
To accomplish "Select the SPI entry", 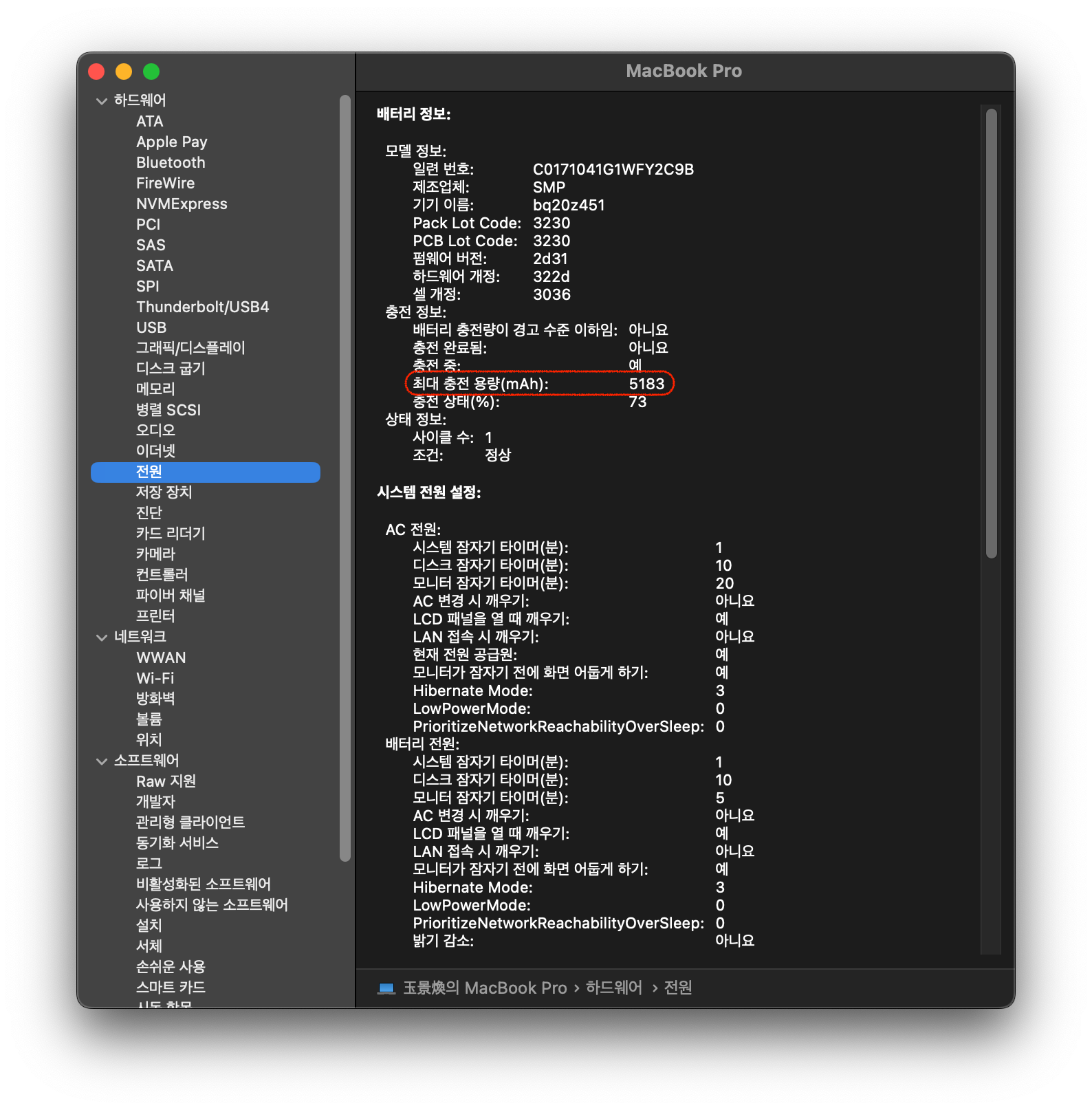I will 147,286.
